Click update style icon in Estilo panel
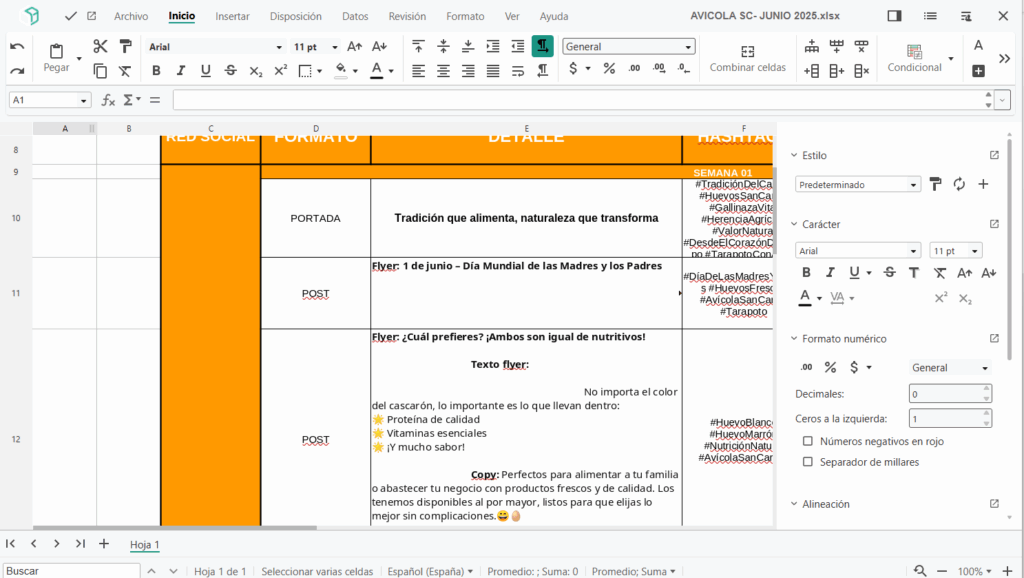The width and height of the screenshot is (1024, 578). pos(959,184)
